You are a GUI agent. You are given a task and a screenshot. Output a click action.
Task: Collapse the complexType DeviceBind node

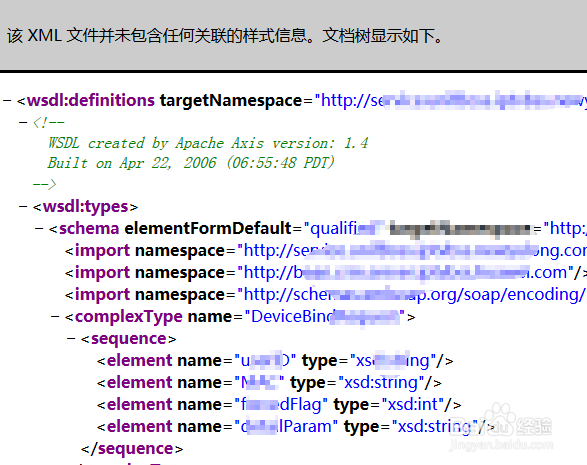[55, 317]
